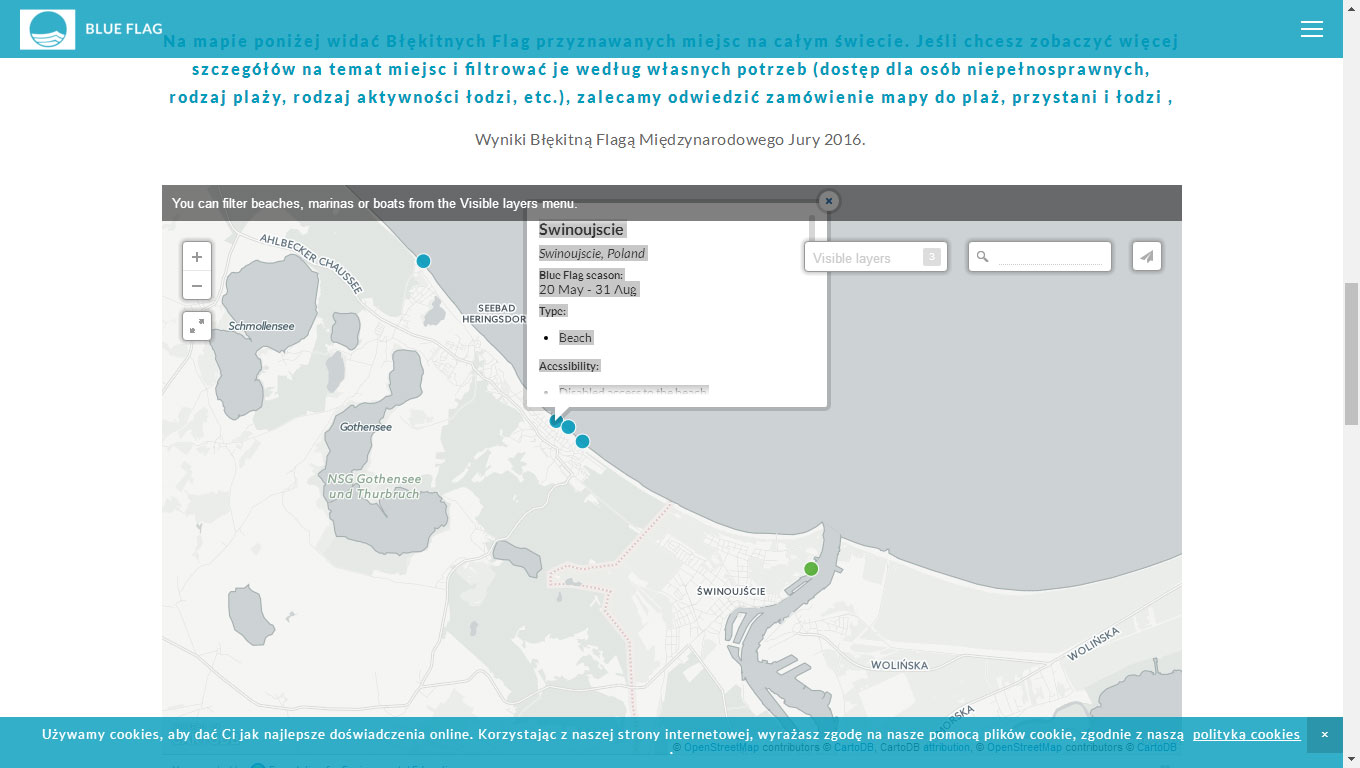Zoom out on the map
This screenshot has height=768, width=1360.
tap(197, 286)
